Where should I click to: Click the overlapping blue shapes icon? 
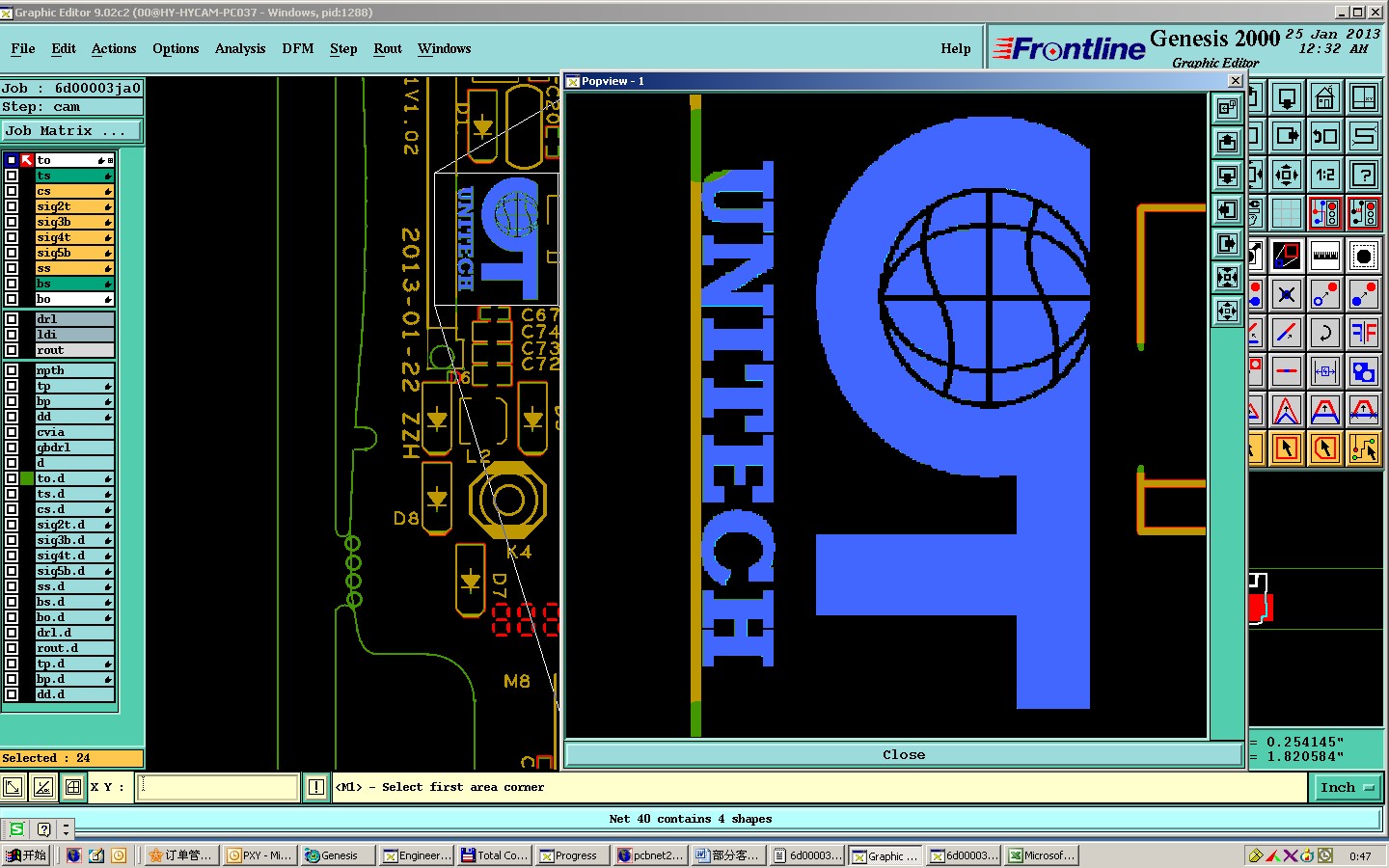tap(1364, 371)
